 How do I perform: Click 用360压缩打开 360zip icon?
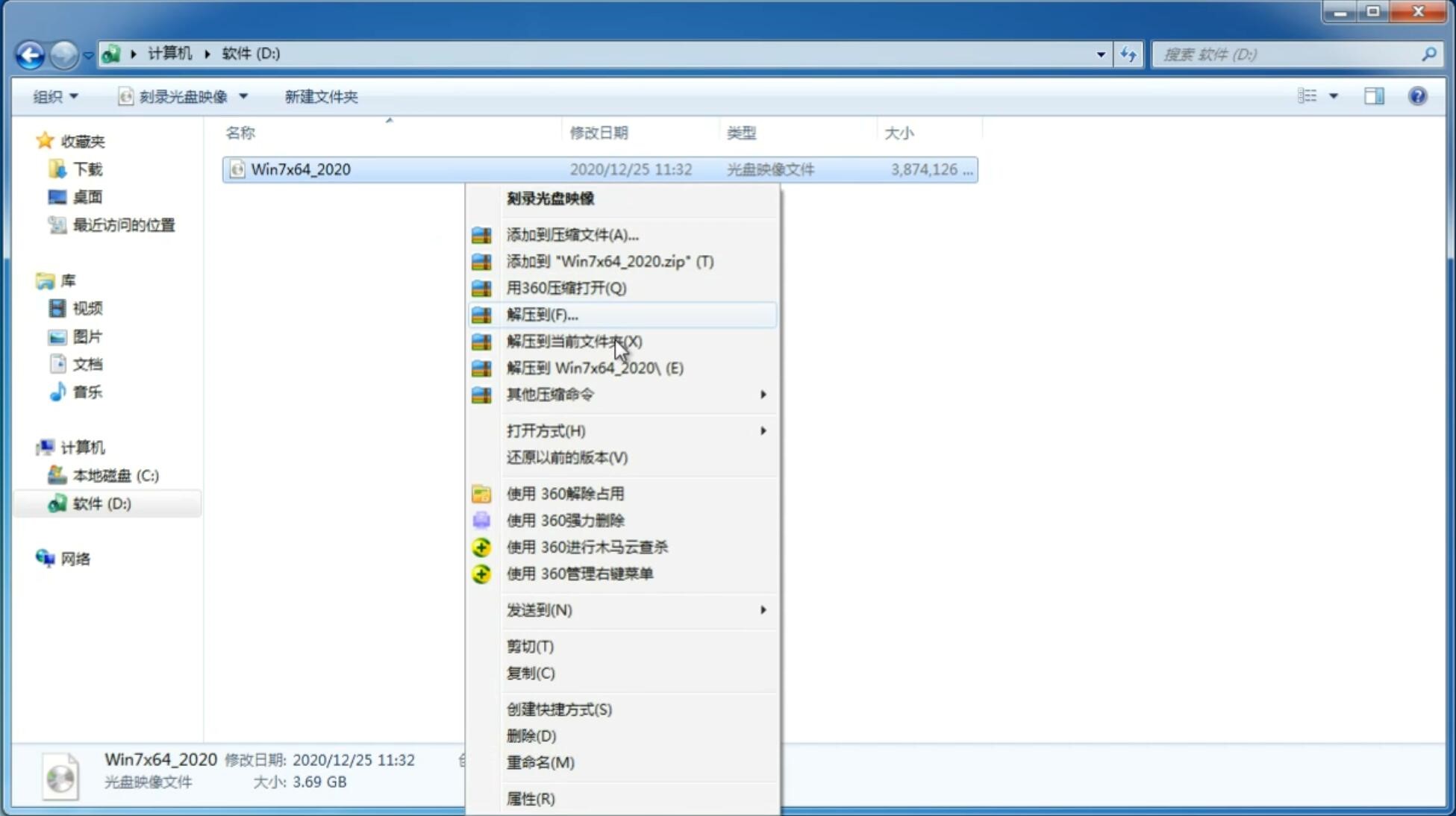(x=483, y=287)
